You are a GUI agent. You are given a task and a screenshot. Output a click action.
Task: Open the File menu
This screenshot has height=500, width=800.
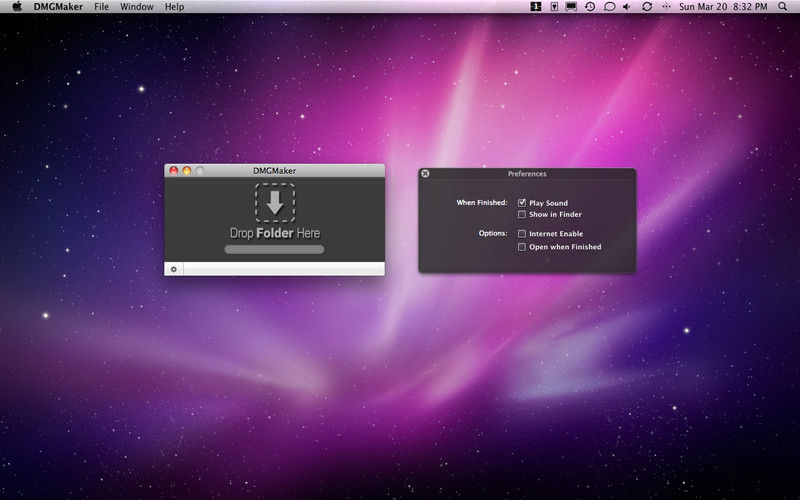102,7
